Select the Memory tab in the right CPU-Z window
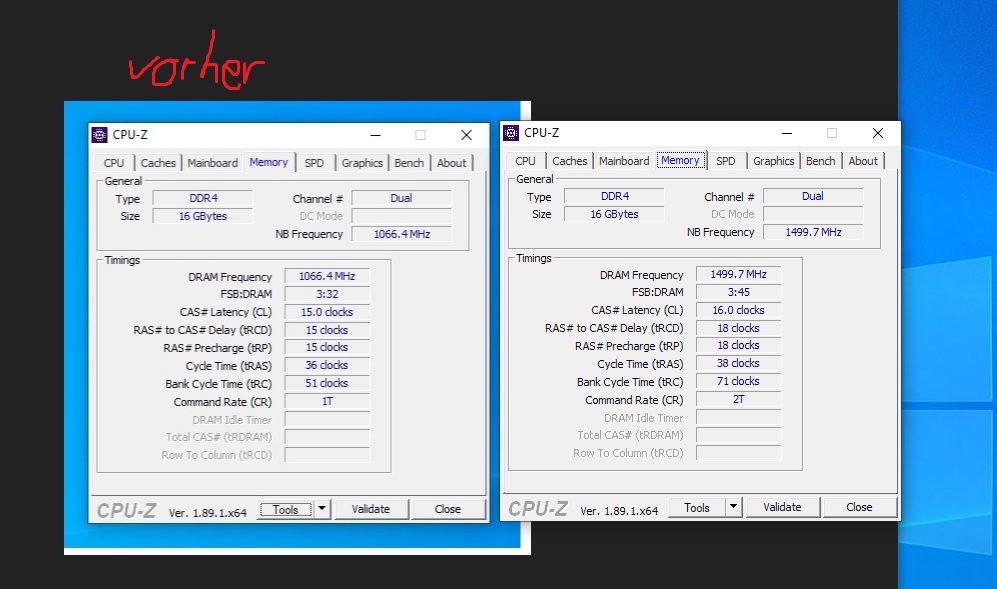Viewport: 997px width, 589px height. pyautogui.click(x=680, y=160)
